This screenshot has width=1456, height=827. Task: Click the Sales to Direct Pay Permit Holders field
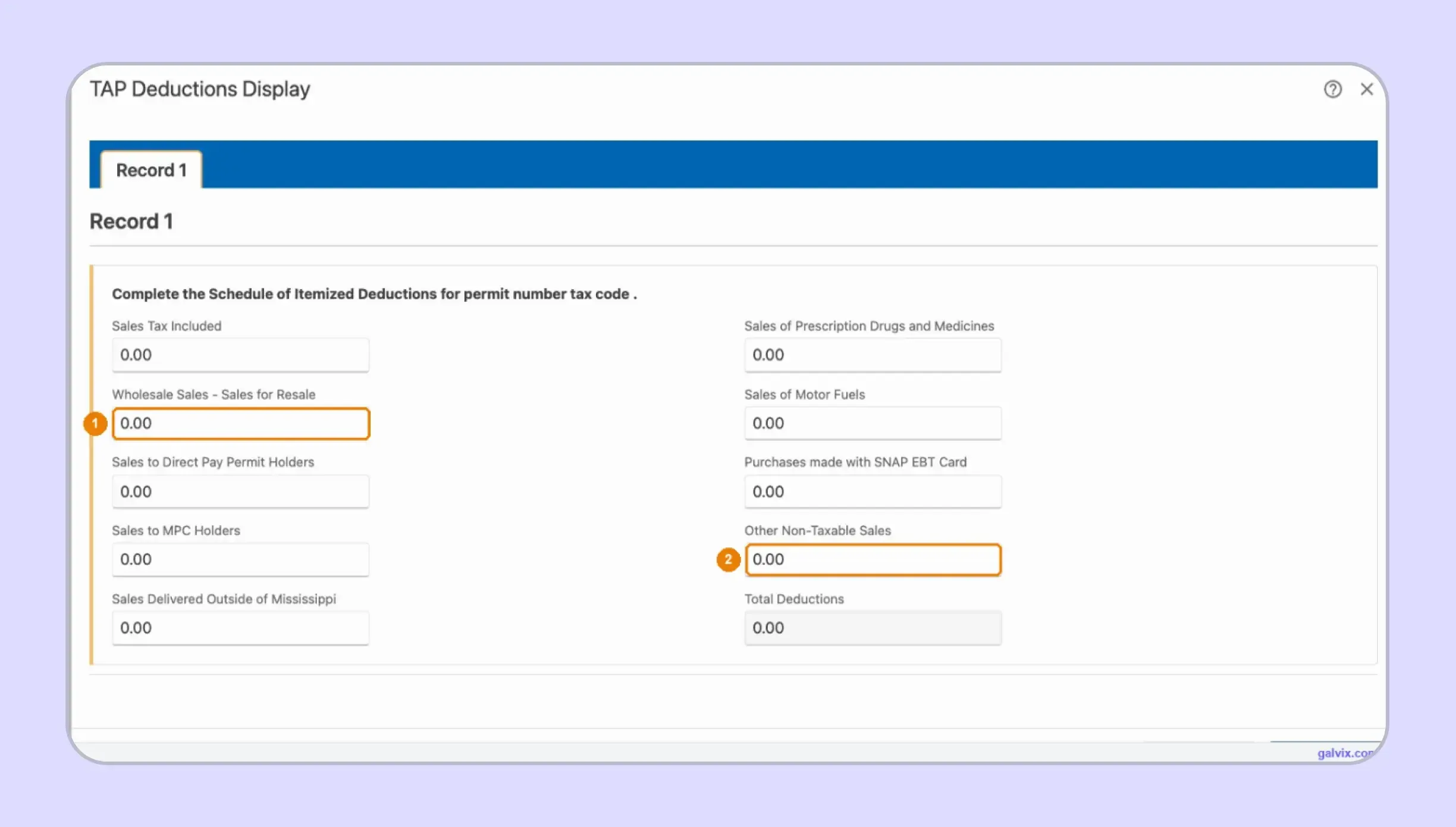click(x=240, y=491)
